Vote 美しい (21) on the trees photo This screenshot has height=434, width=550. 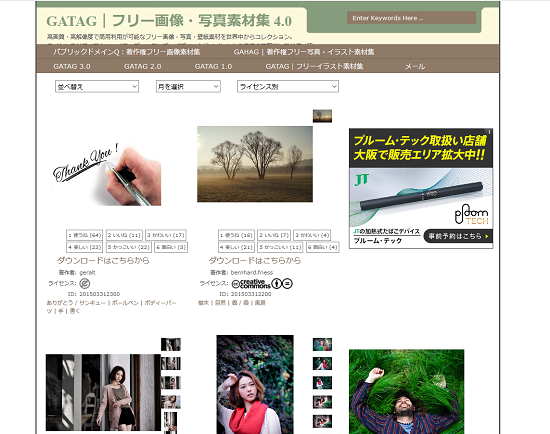tap(236, 247)
